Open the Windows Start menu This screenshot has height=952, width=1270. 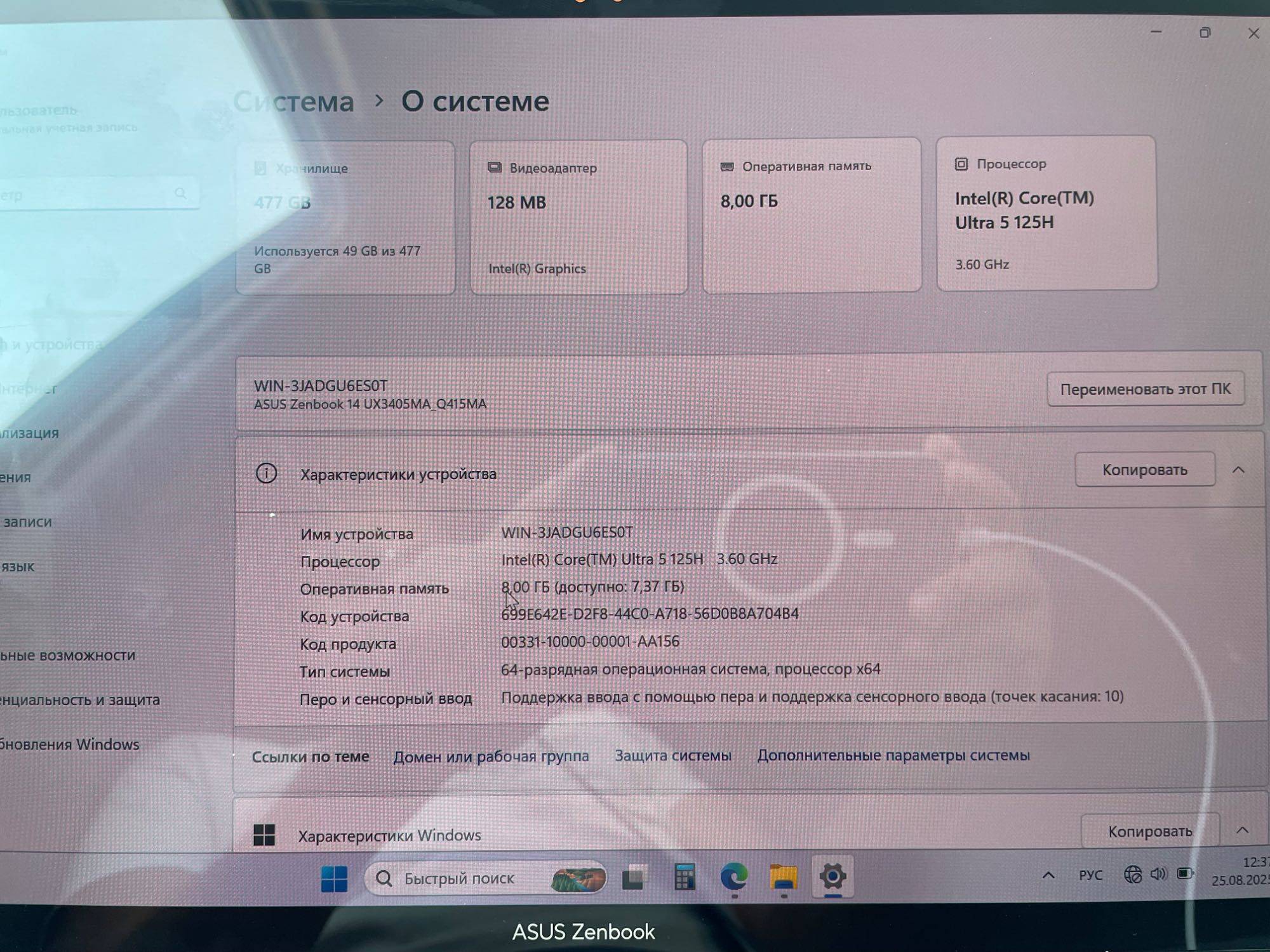tap(334, 878)
